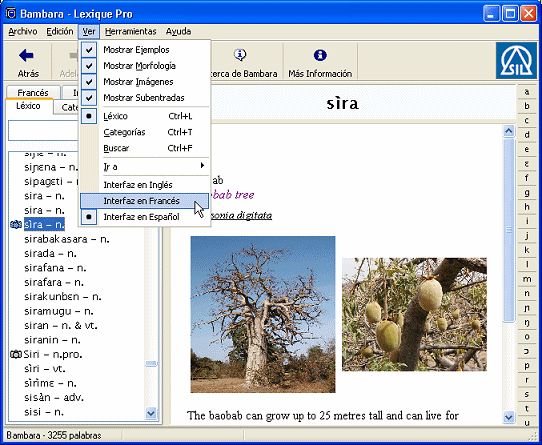Click the entry pane scrollbar thumb
The width and height of the screenshot is (542, 445).
click(x=508, y=230)
